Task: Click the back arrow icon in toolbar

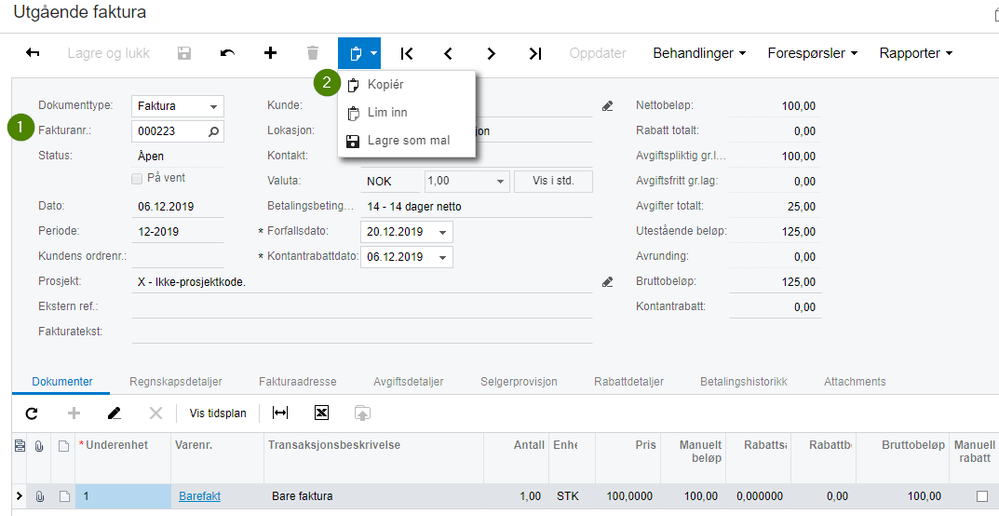Action: 33,53
